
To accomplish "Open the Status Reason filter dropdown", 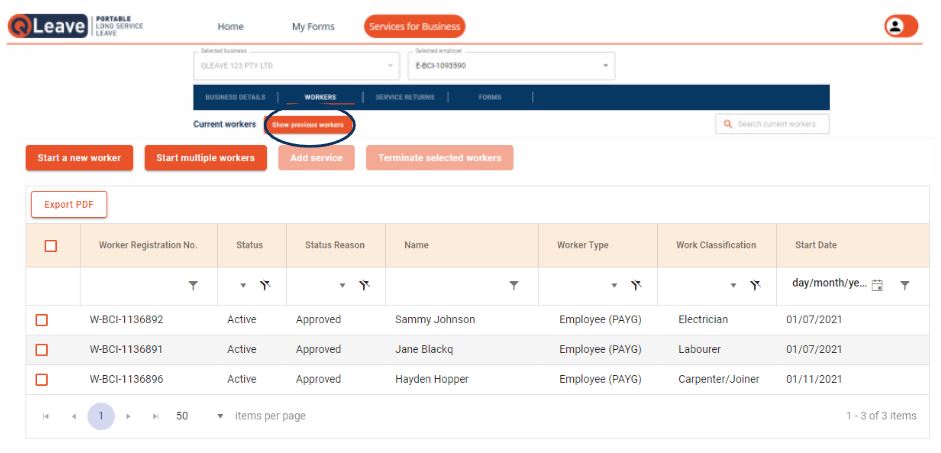I will tap(342, 286).
